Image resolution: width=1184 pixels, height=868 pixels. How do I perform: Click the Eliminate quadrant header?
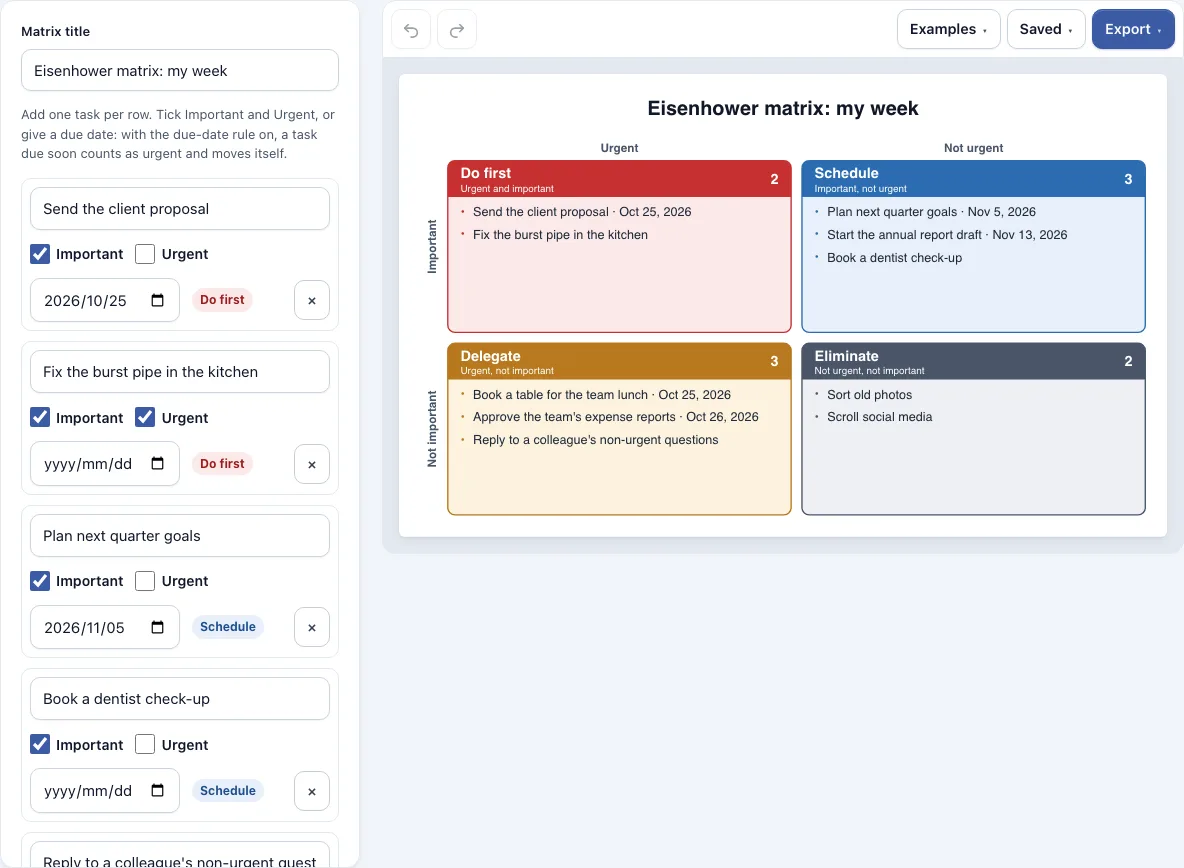coord(973,362)
